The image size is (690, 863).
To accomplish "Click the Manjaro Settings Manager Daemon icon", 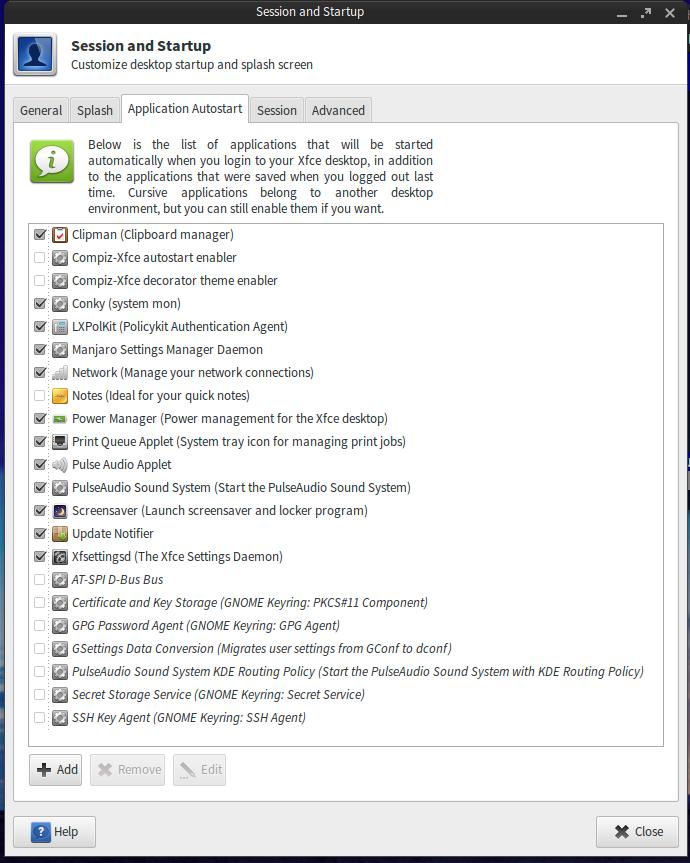I will (59, 349).
